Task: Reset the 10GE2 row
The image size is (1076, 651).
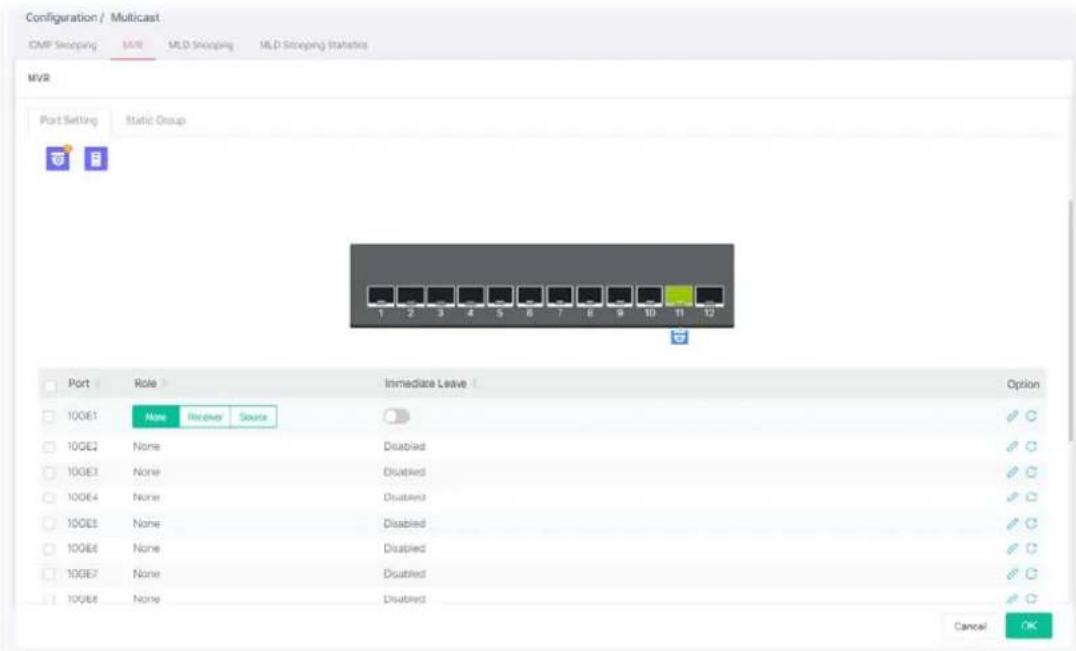Action: point(1031,447)
